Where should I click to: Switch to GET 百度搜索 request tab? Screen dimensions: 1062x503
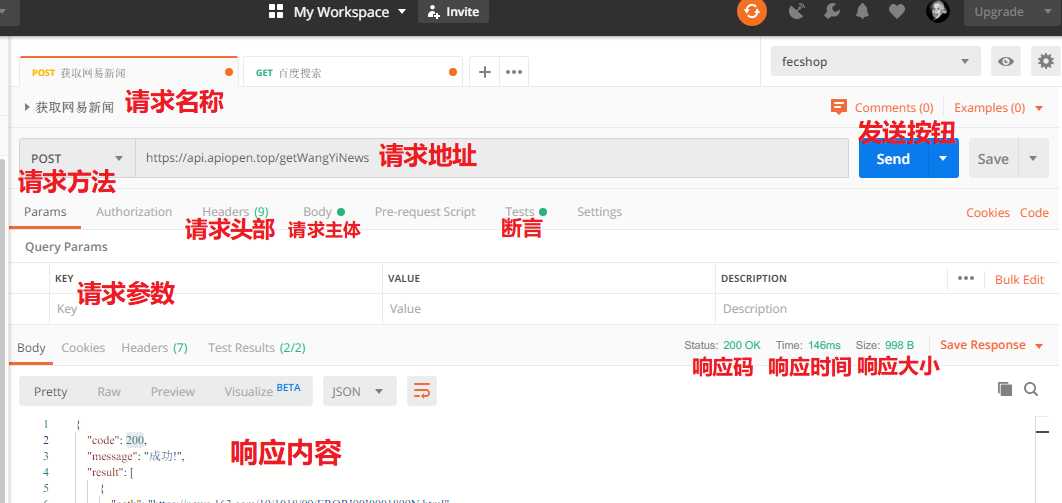click(353, 72)
